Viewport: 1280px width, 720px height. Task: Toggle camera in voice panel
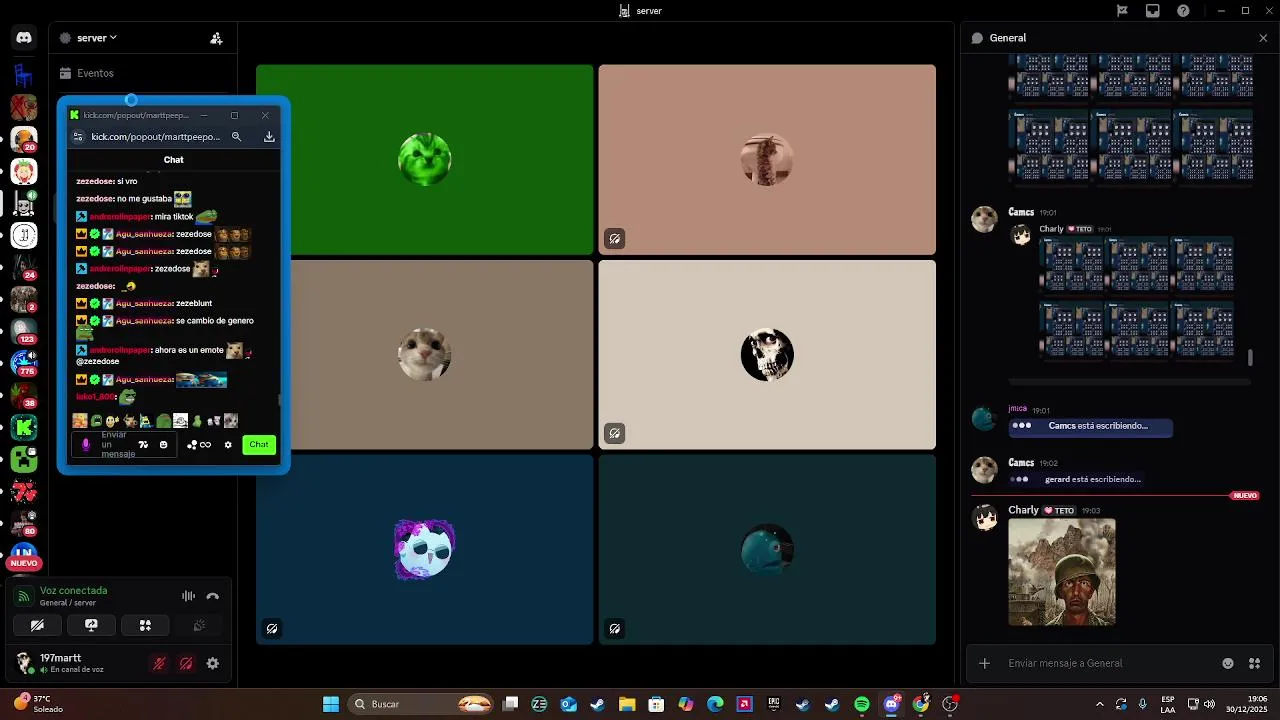pos(37,625)
